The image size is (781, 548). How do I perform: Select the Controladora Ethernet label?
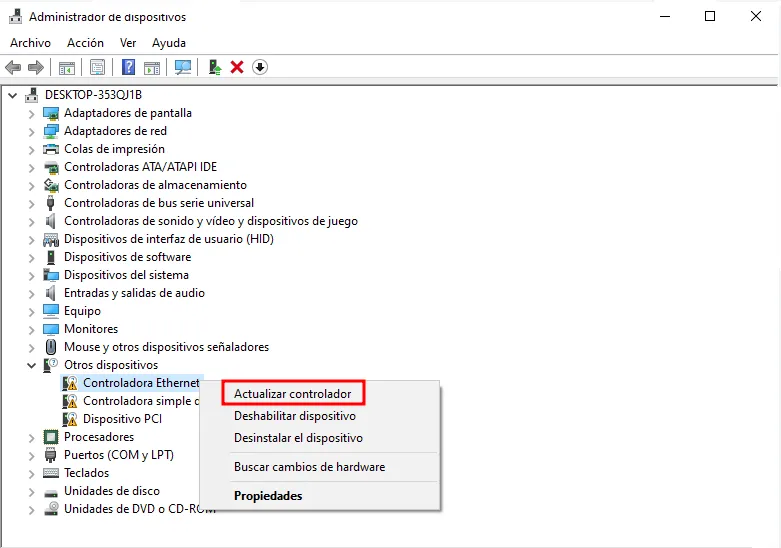[141, 383]
